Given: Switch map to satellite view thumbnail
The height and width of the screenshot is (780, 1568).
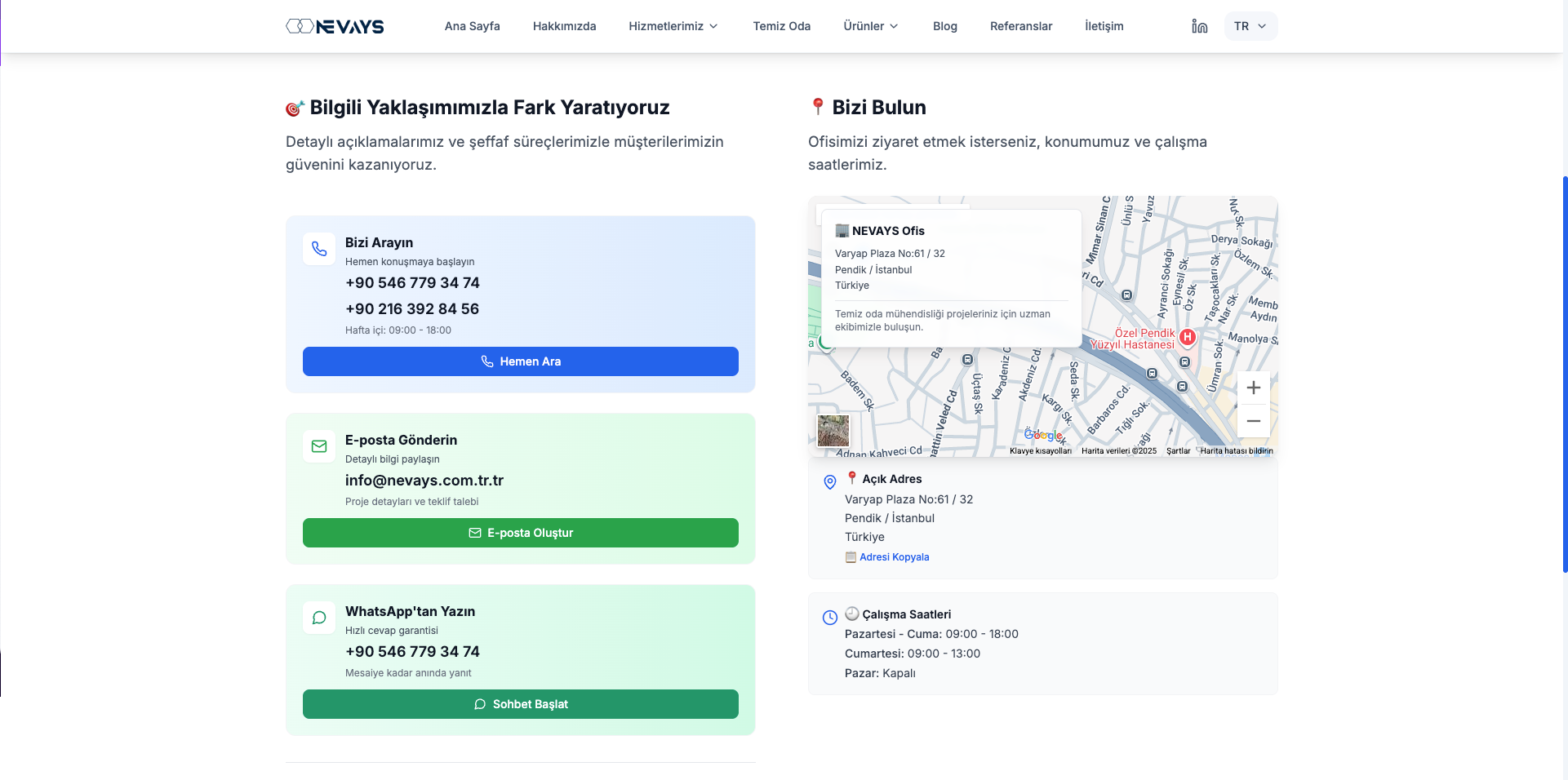Looking at the screenshot, I should [x=833, y=430].
